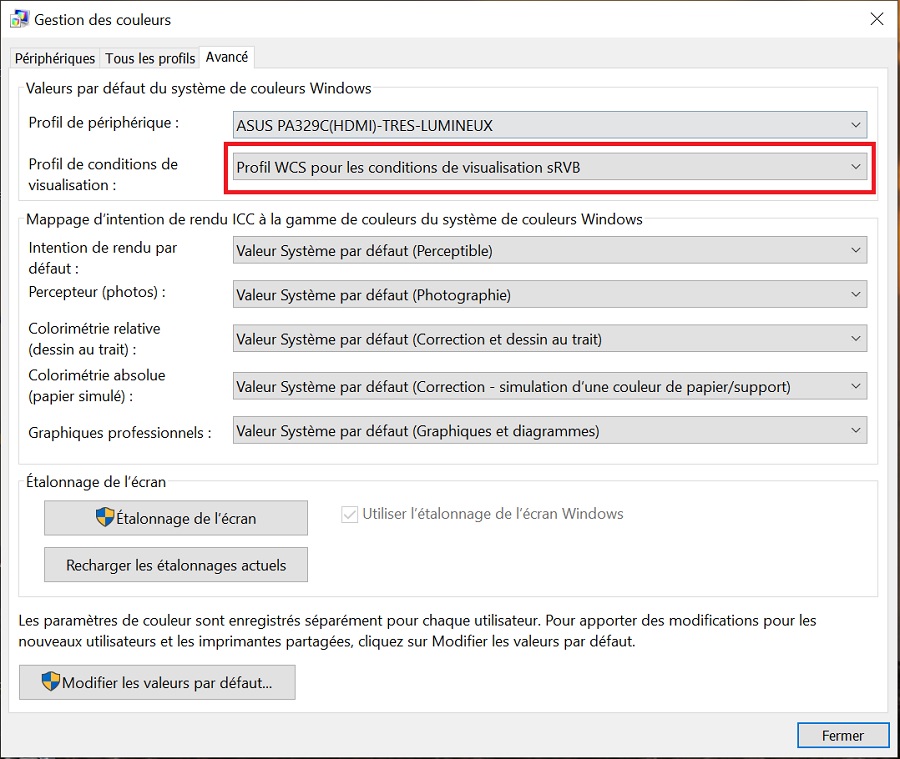Image resolution: width=900 pixels, height=759 pixels.
Task: Switch to the Périphériques tab
Action: tap(55, 59)
